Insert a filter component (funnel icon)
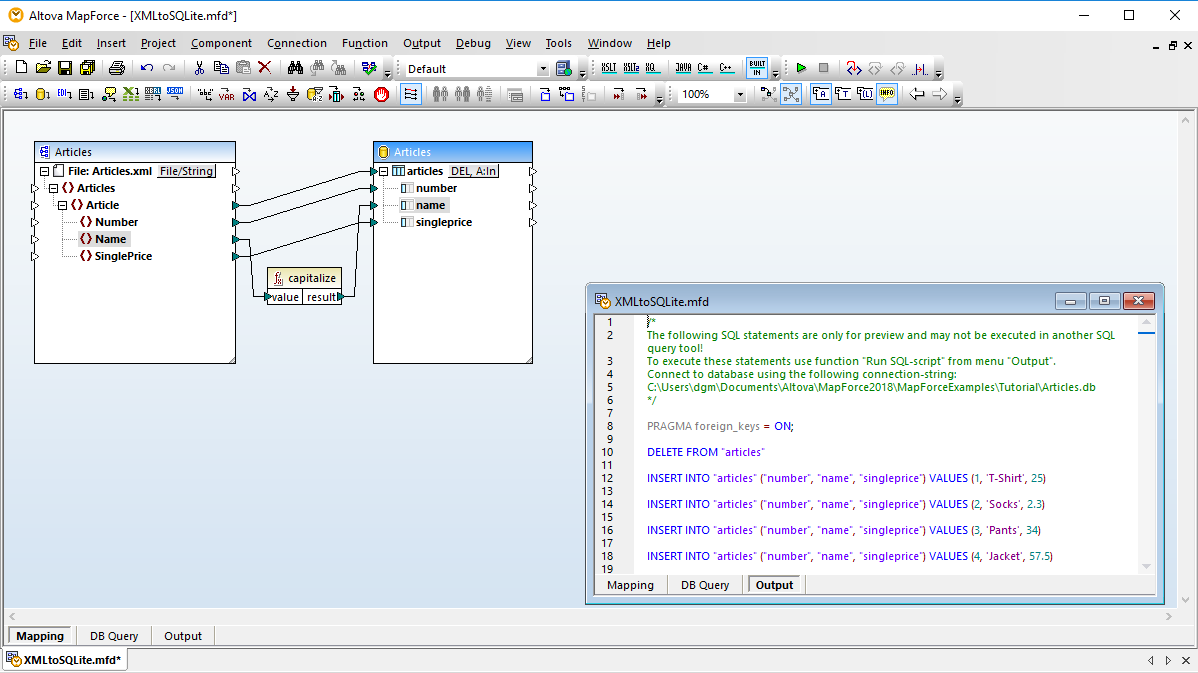Viewport: 1198px width, 673px height. (293, 94)
